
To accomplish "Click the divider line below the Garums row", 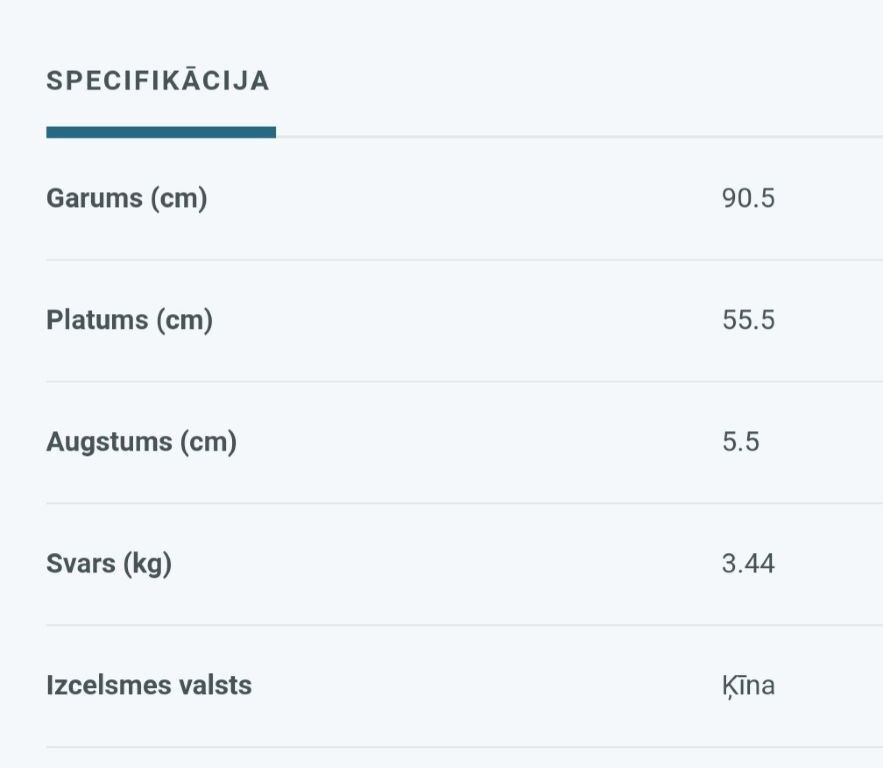I will pos(465,260).
